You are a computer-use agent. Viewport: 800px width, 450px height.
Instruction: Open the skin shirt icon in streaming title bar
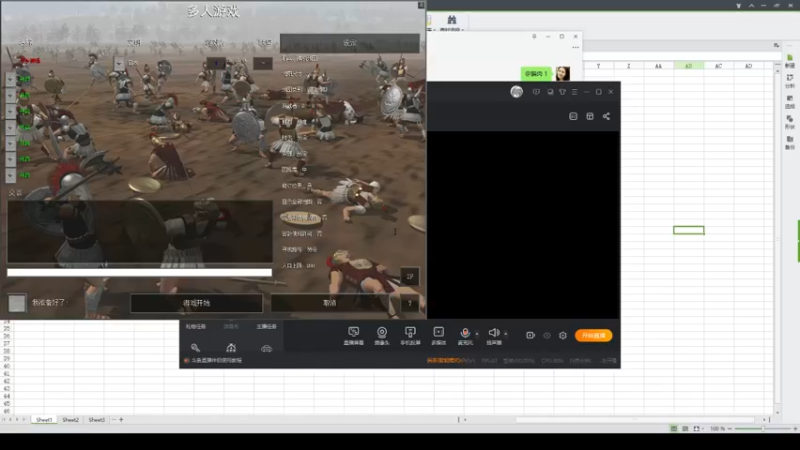562,92
